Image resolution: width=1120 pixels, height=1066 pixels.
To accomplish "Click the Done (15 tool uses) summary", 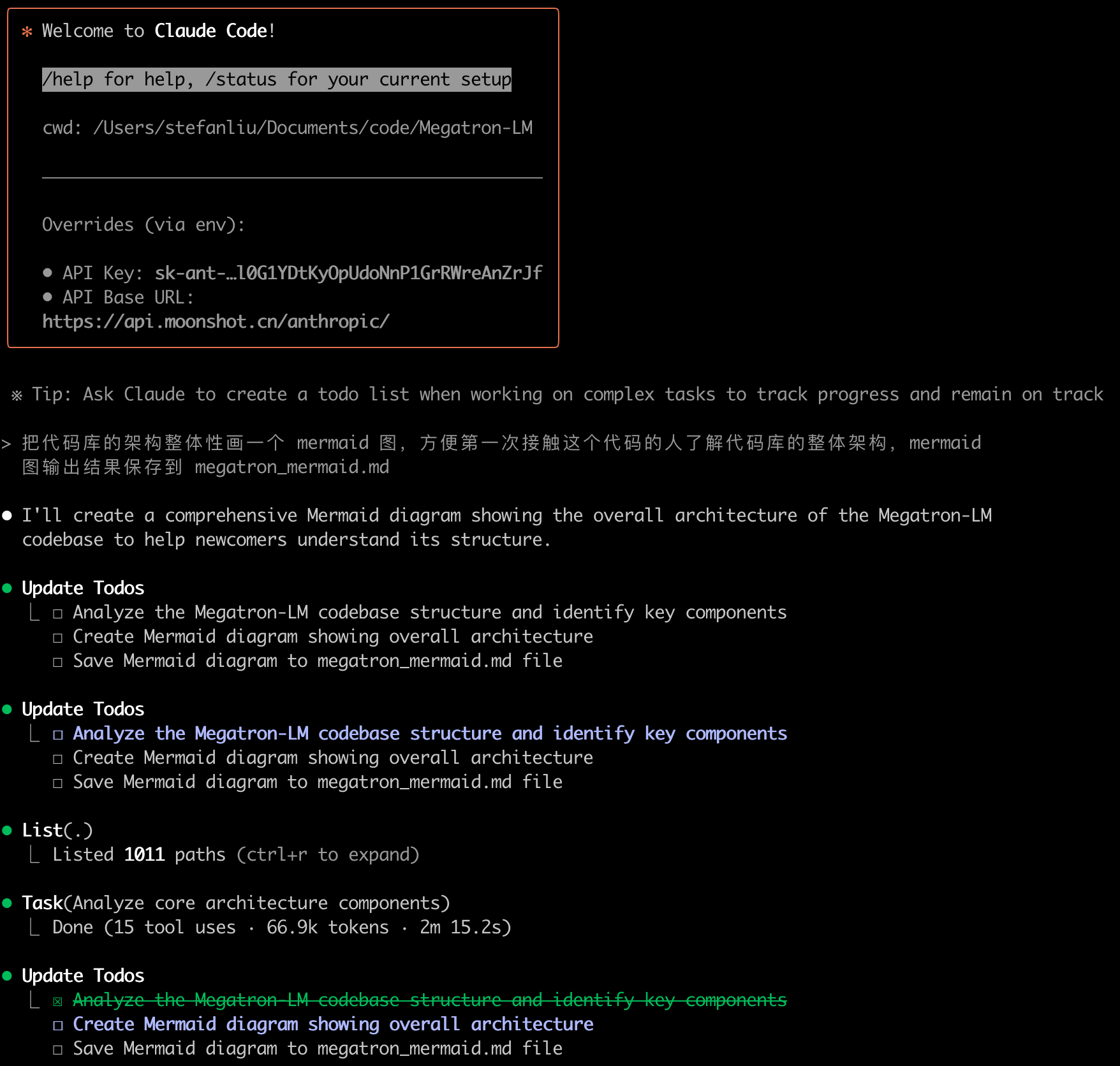I will tap(282, 927).
